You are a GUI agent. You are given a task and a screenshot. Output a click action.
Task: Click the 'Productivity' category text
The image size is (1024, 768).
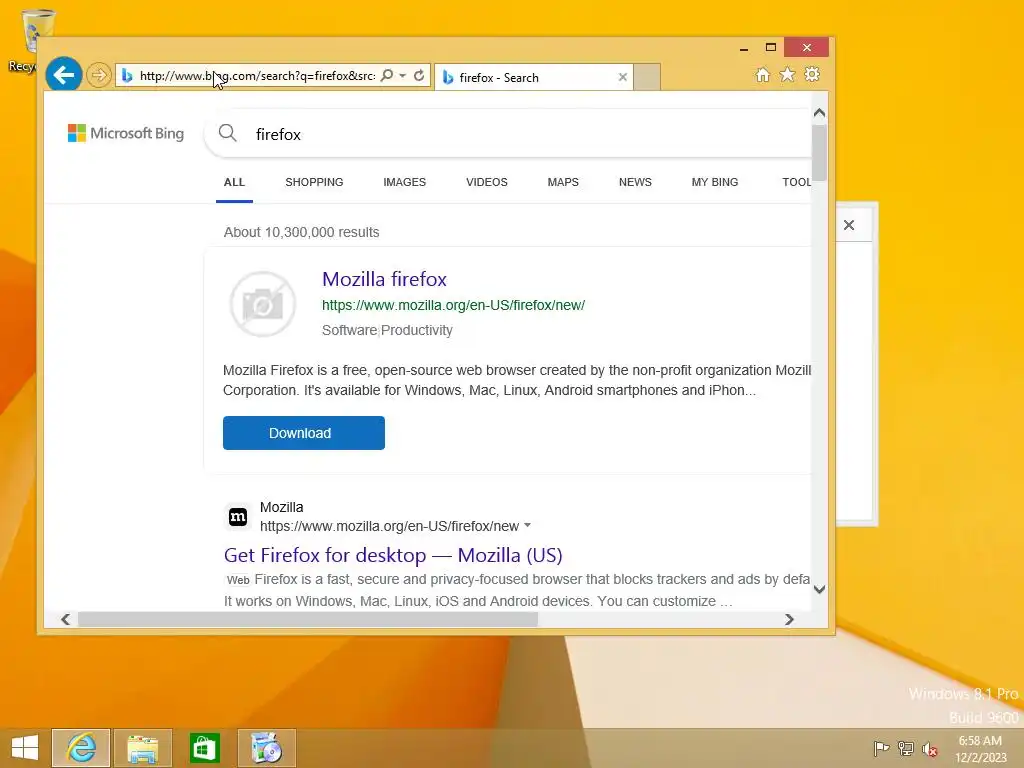[417, 330]
